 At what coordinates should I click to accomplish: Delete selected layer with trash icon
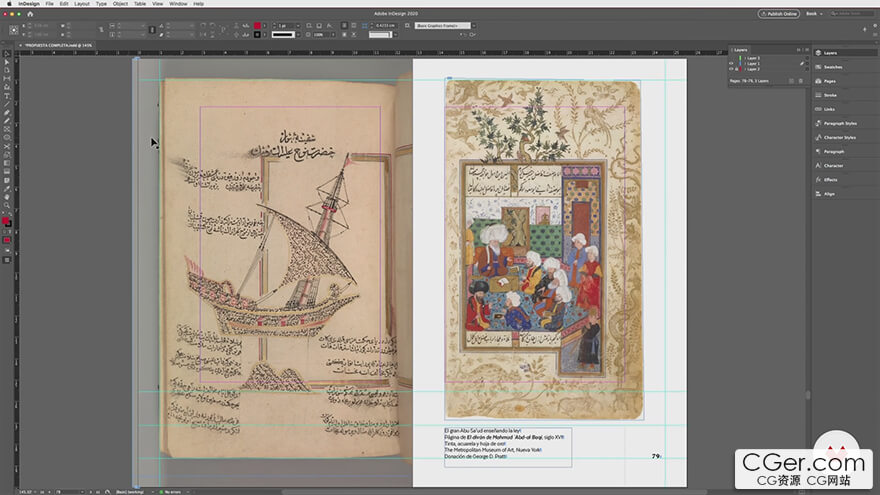click(801, 81)
